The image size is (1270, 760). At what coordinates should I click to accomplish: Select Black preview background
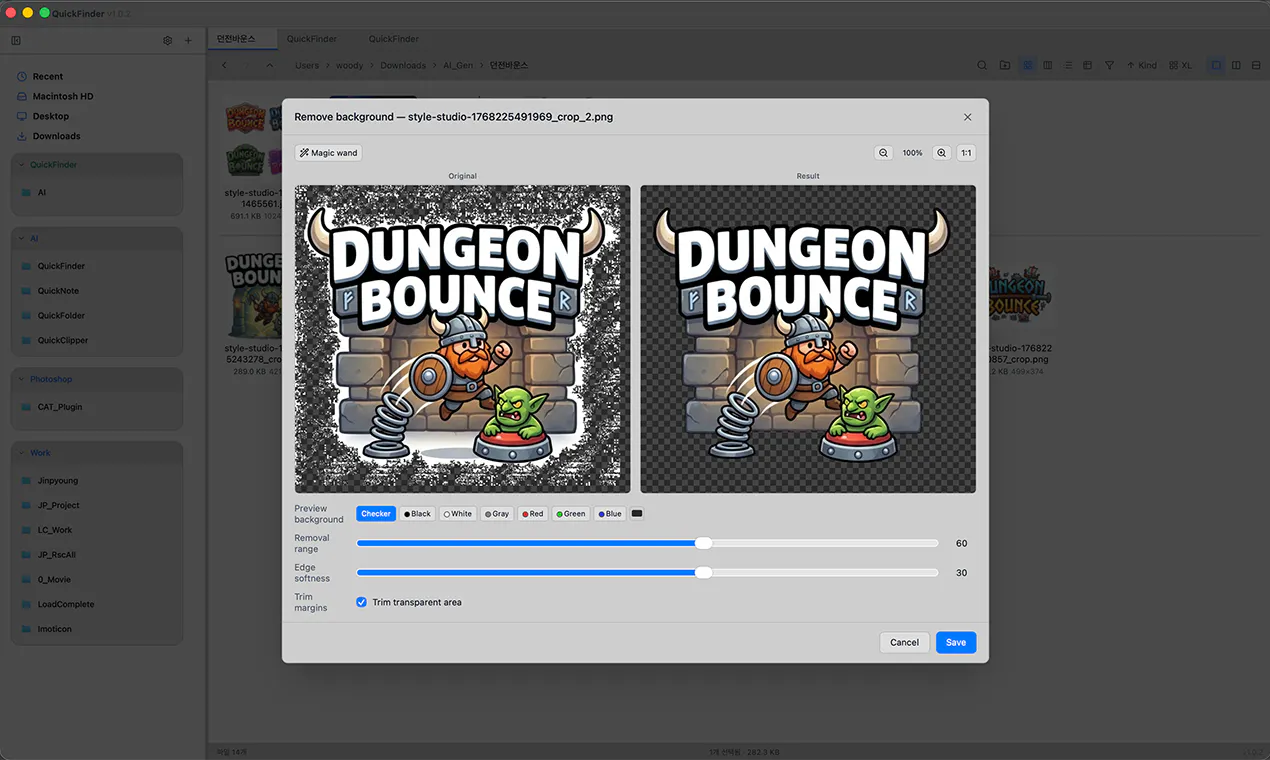417,514
